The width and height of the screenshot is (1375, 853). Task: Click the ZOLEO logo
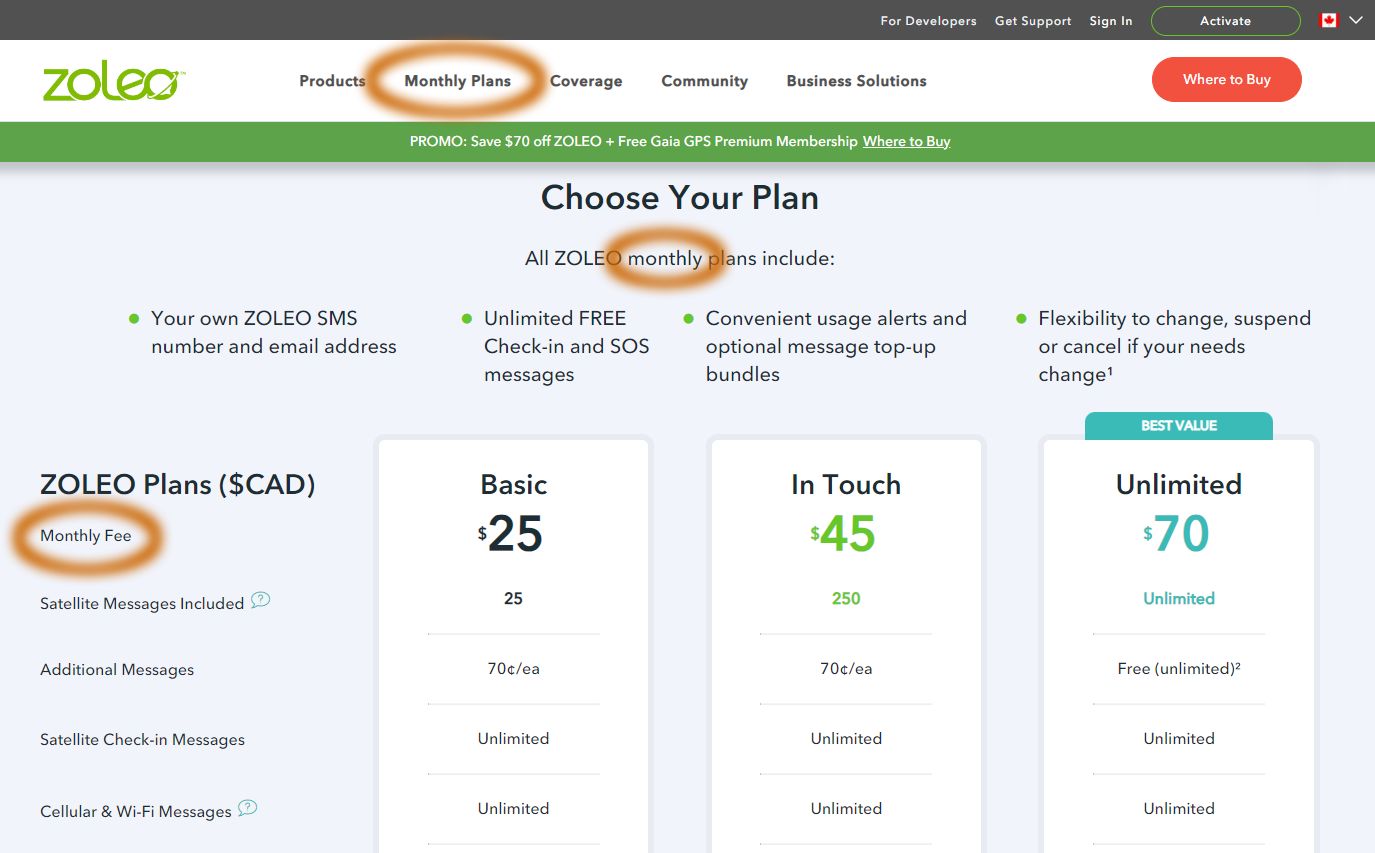(x=114, y=82)
